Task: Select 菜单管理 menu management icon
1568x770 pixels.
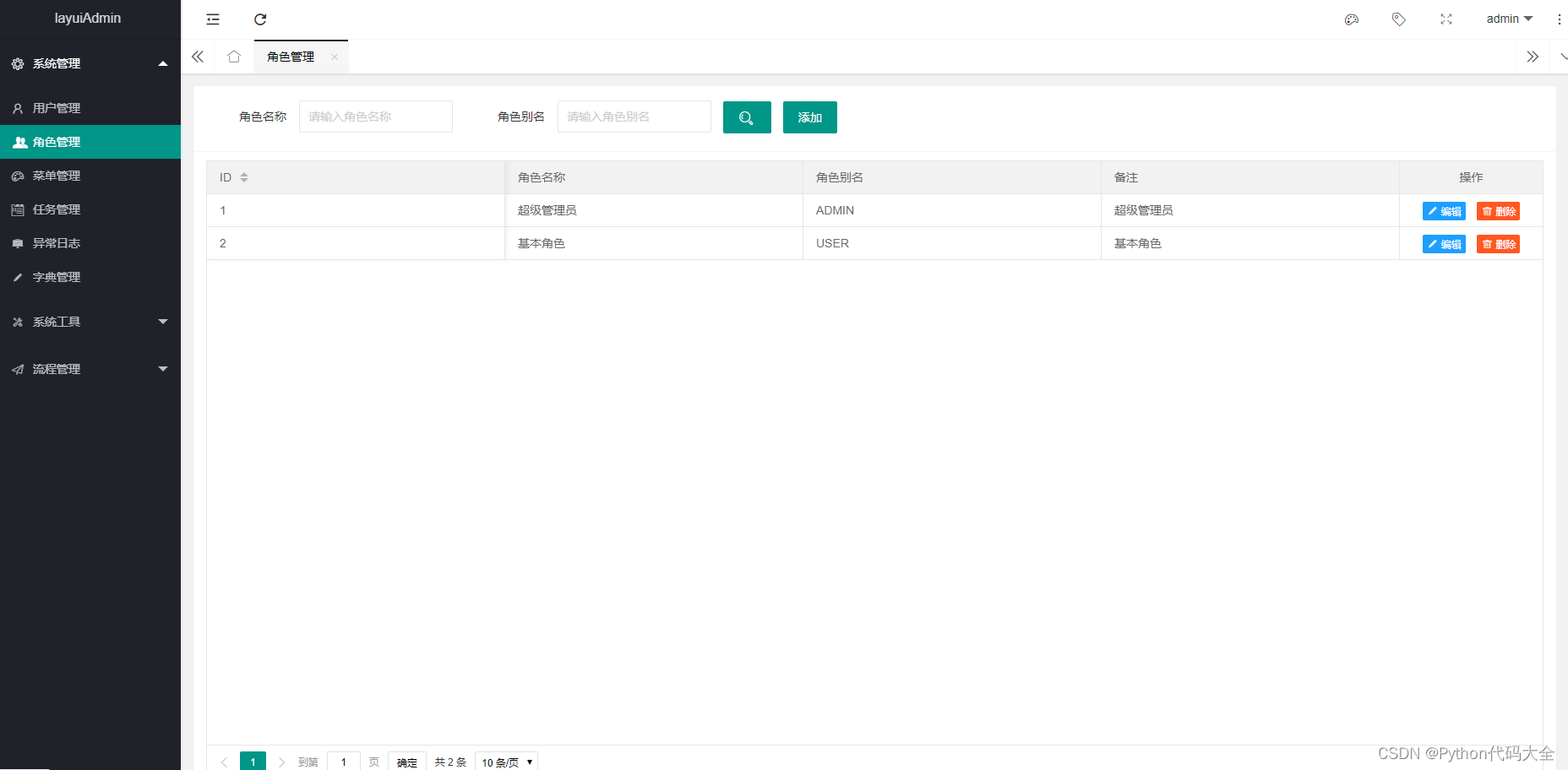Action: pyautogui.click(x=18, y=176)
